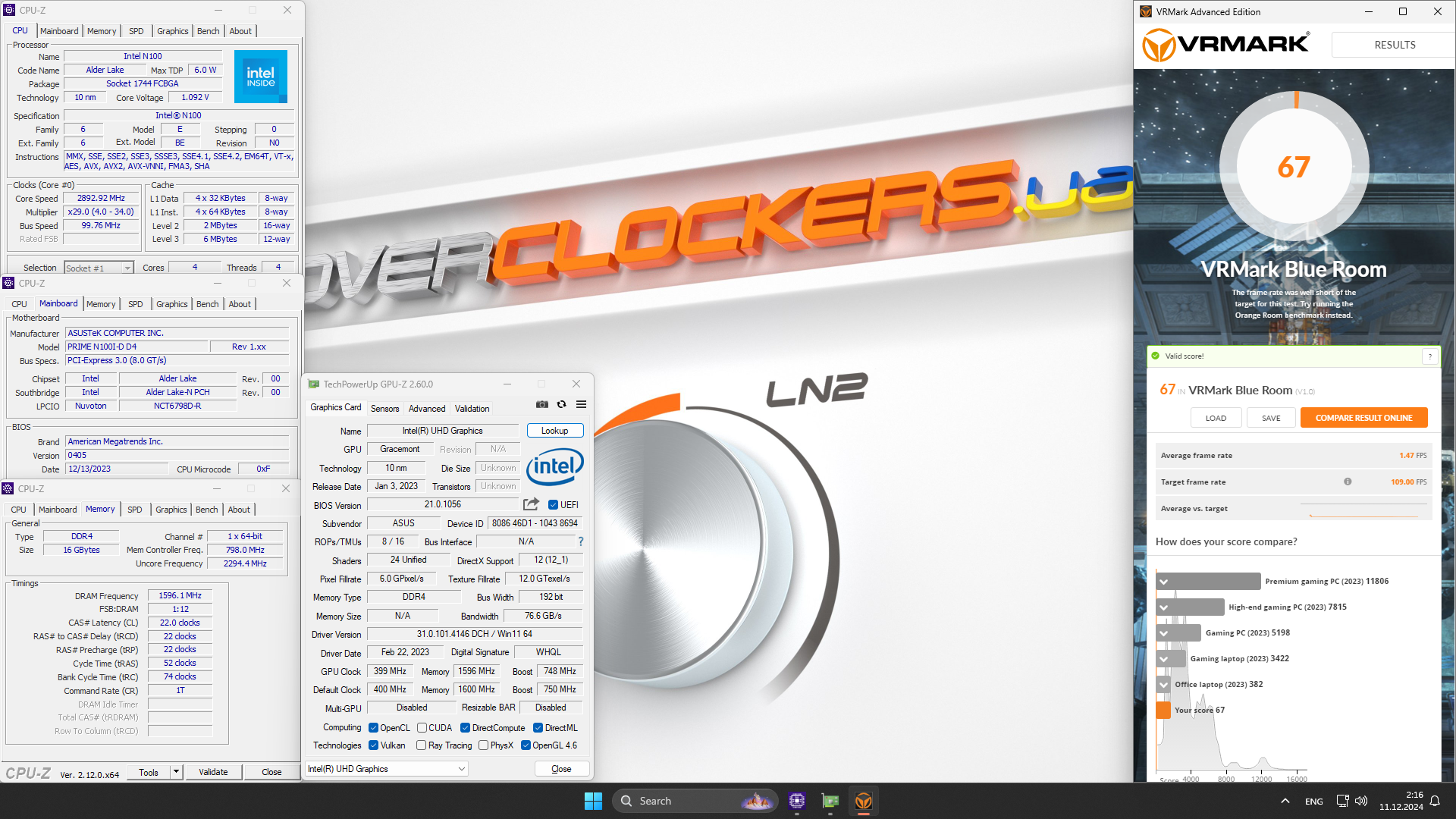Image resolution: width=1456 pixels, height=819 pixels.
Task: Click the VRMark logo icon
Action: pyautogui.click(x=1159, y=45)
